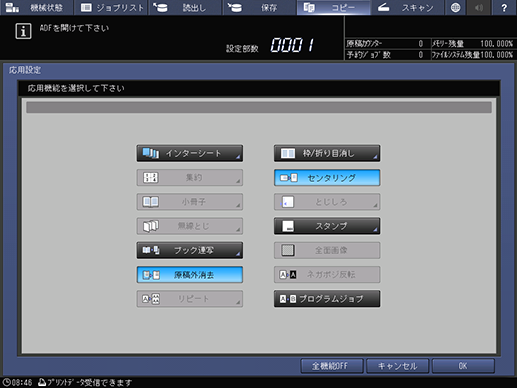The image size is (517, 388).
Task: Click the 保存 disk icon
Action: [235, 7]
